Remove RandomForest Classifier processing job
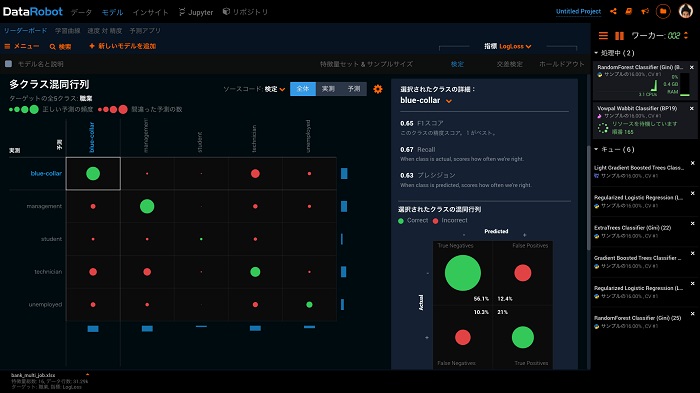Screen dimensions: 700x393 point(692,67)
